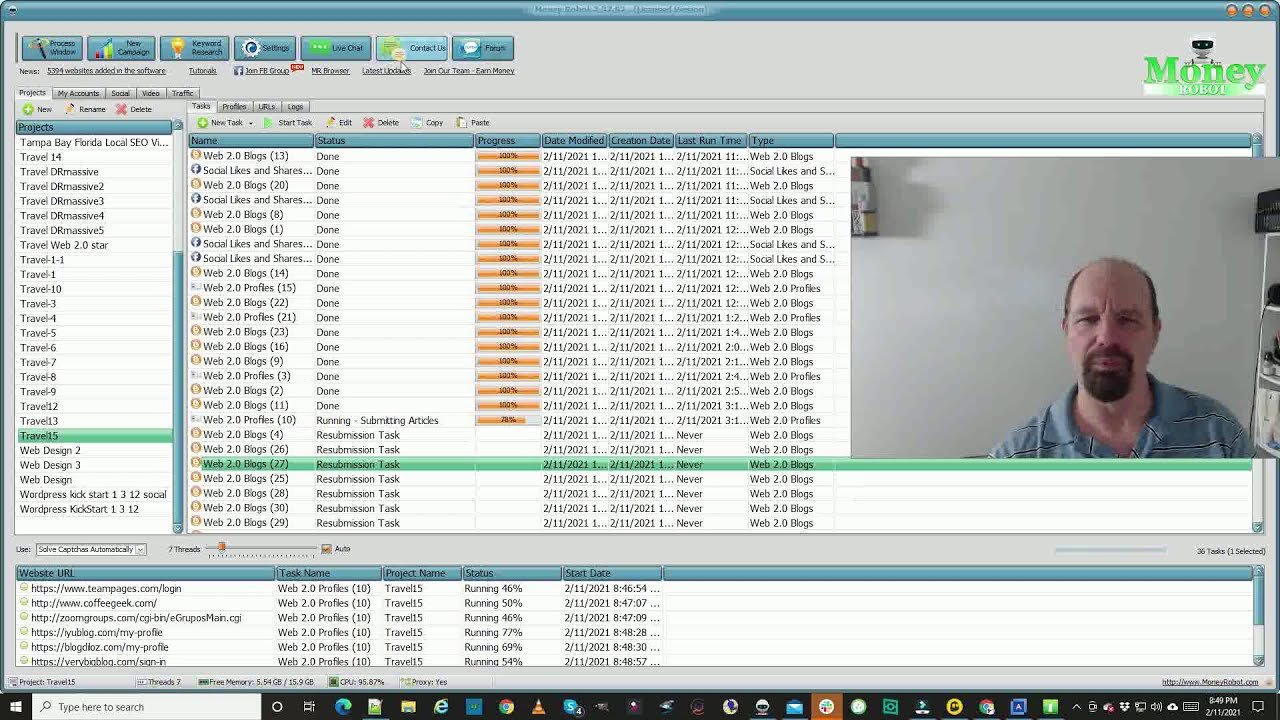Screen dimensions: 1280x720
Task: Switch to the Video tab
Action: tap(150, 93)
